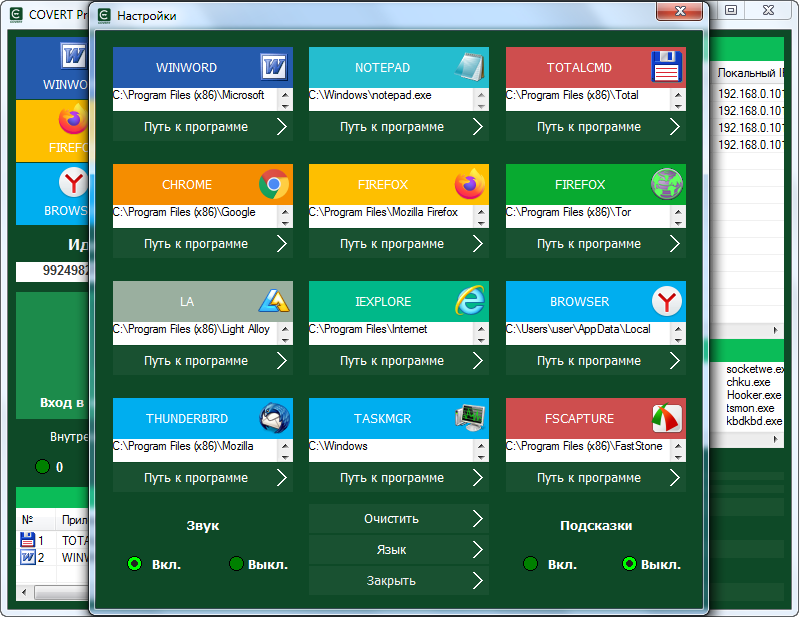Select Hooker.exe in background process list
Screen dimensions: 799x617
(x=754, y=395)
